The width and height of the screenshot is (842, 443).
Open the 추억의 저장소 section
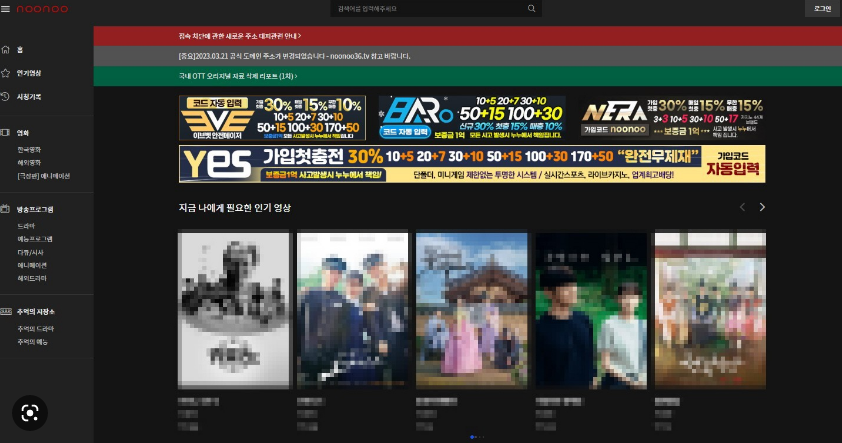pos(35,311)
